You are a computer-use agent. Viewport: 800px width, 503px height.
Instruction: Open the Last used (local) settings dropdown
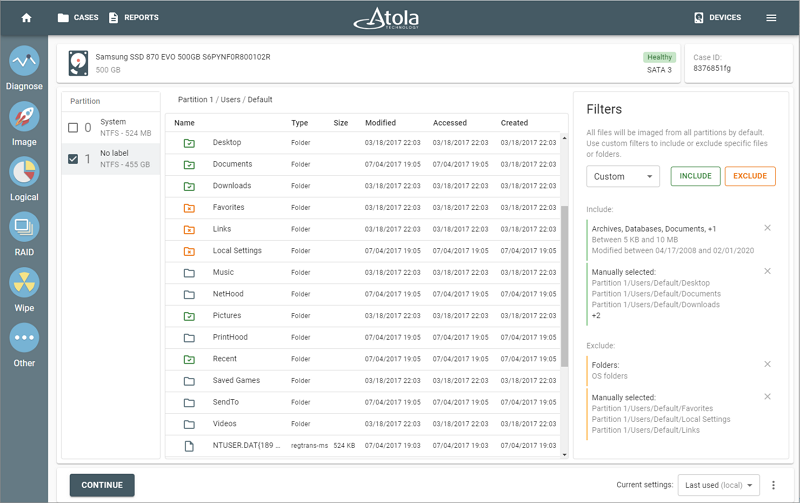718,485
